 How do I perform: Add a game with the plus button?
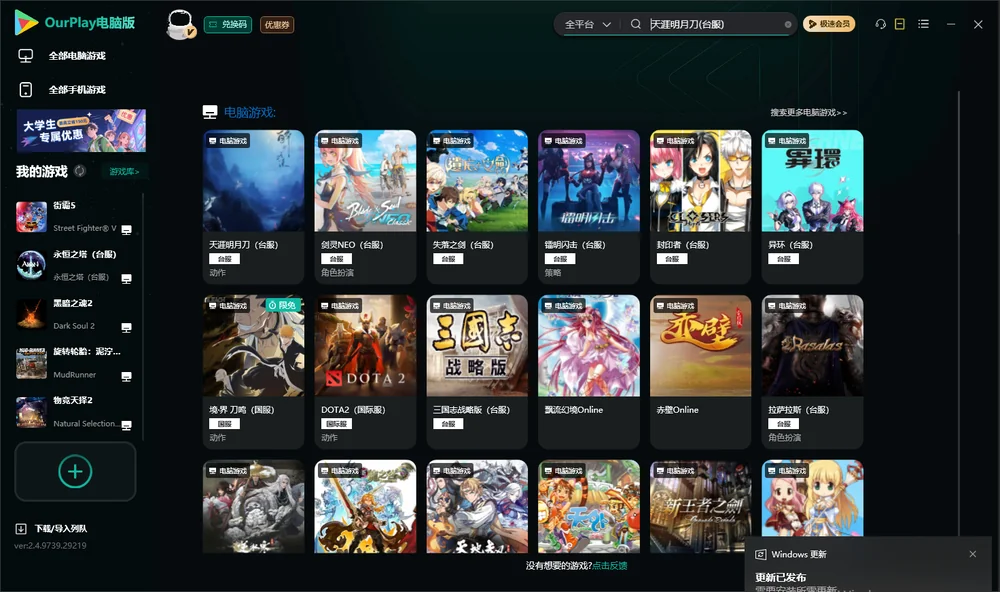[x=75, y=471]
